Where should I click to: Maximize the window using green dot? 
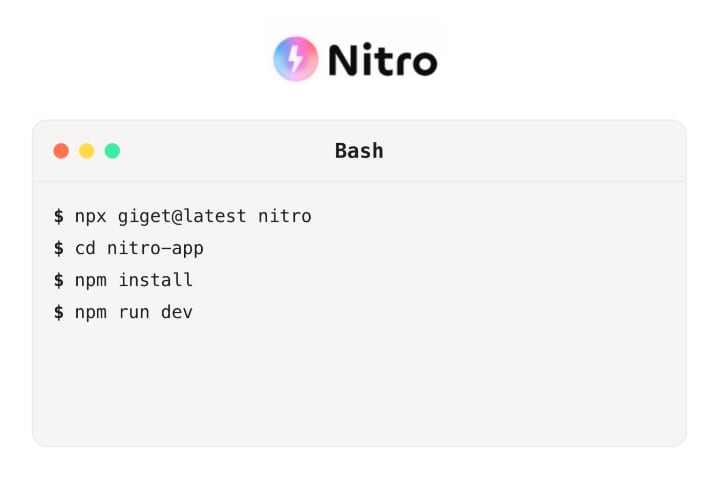(x=112, y=151)
